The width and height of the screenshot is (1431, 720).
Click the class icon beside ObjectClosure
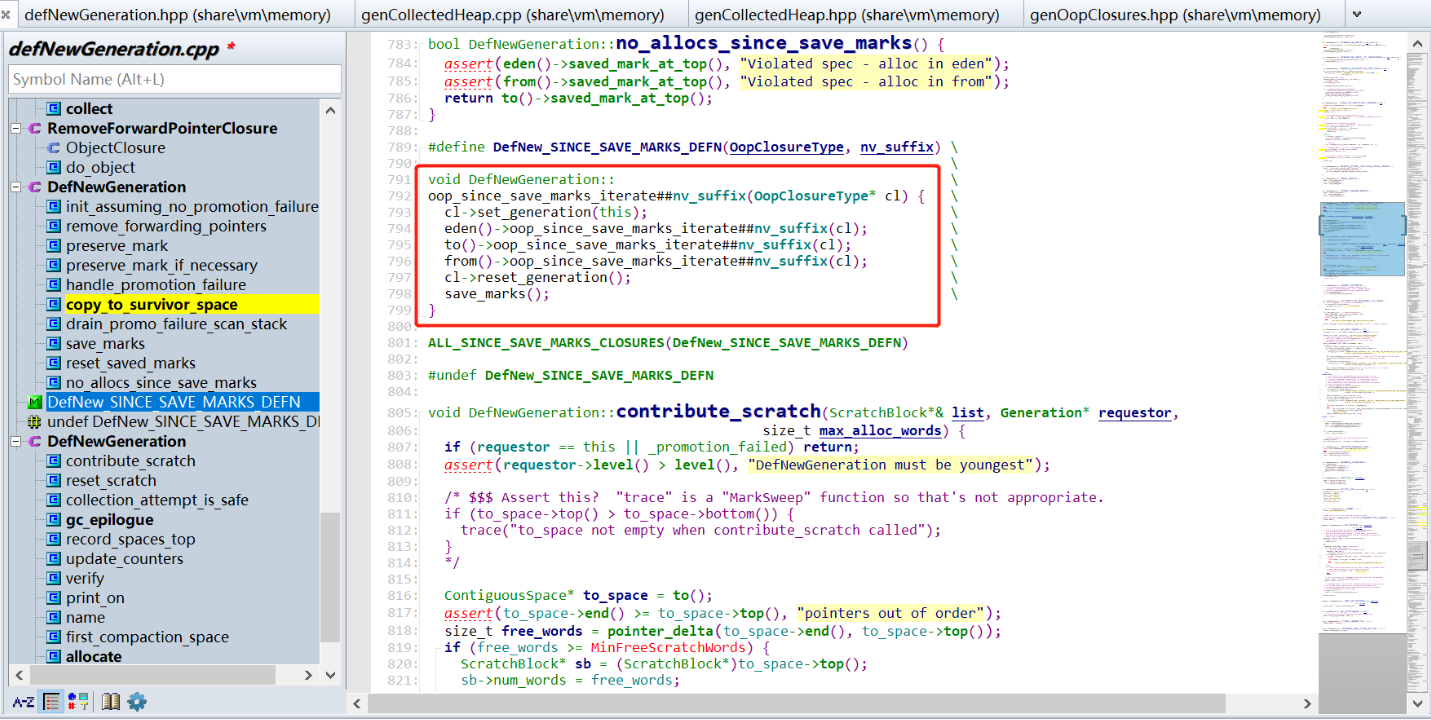coord(54,148)
